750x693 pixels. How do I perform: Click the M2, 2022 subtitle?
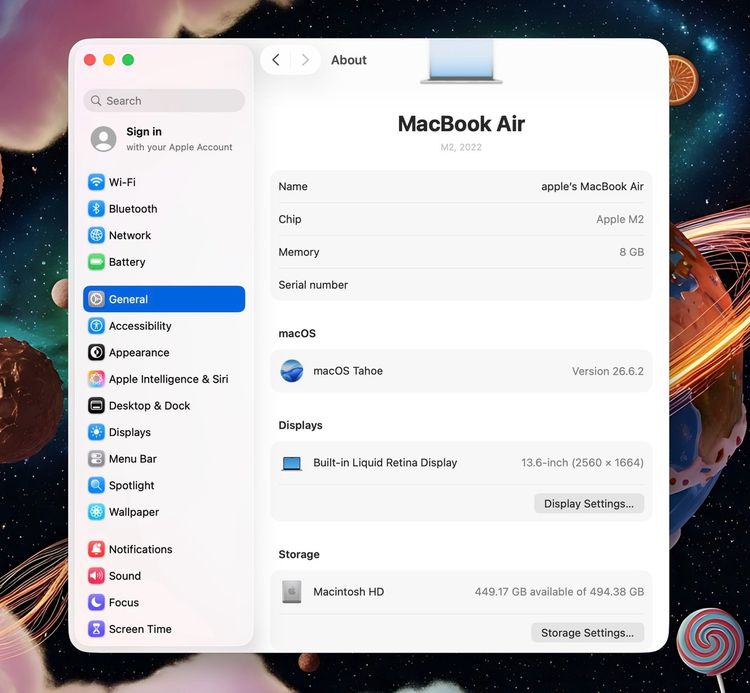click(x=461, y=147)
